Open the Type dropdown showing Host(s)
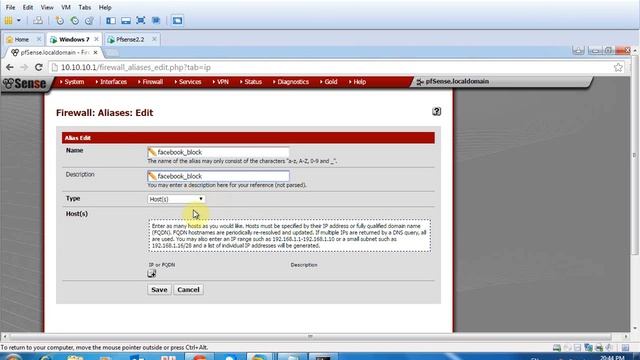 [176, 199]
